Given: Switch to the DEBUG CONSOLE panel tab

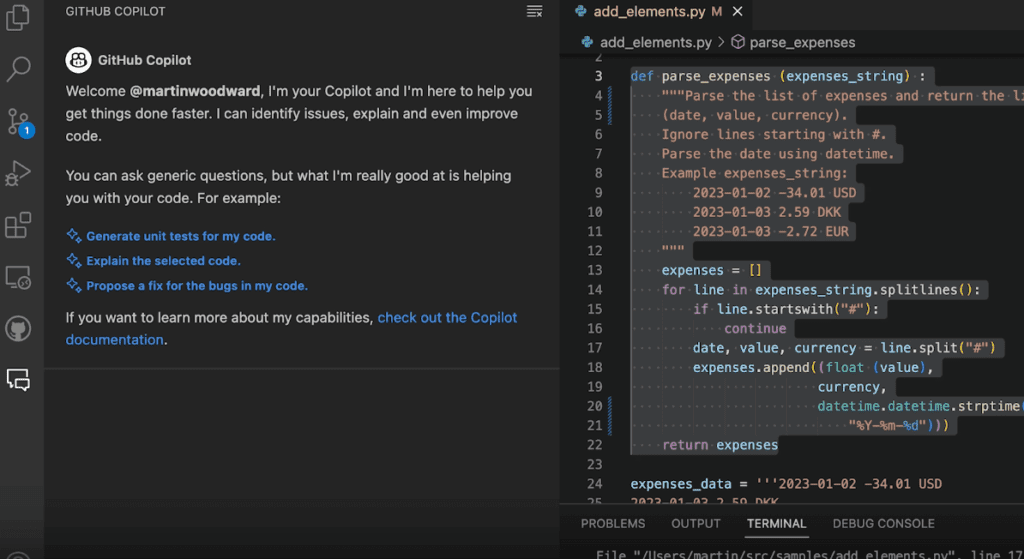Looking at the screenshot, I should 884,524.
